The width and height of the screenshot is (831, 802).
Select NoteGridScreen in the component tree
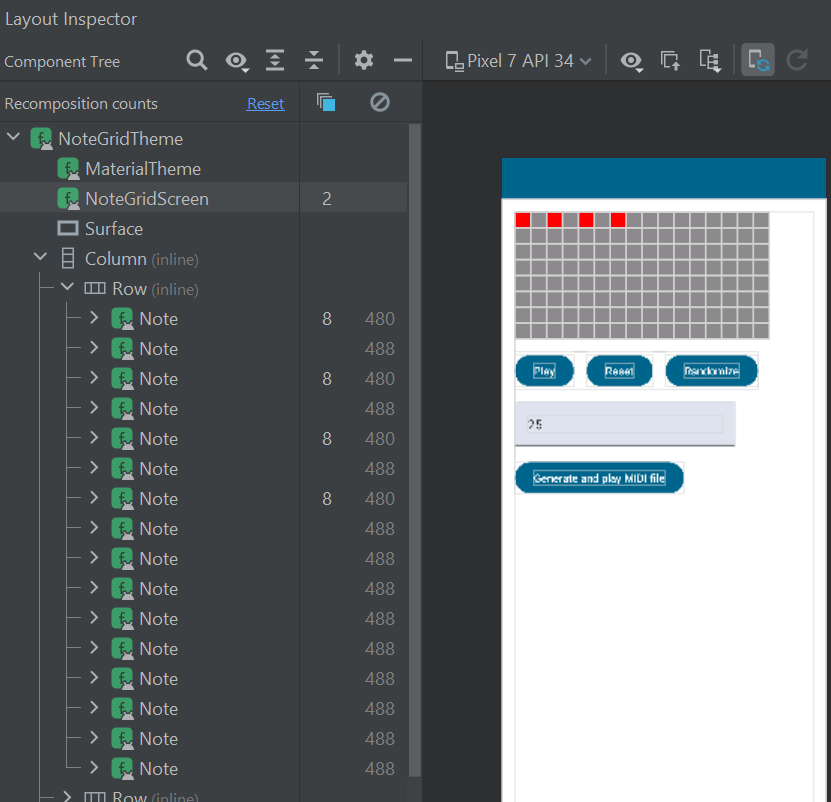tap(146, 199)
